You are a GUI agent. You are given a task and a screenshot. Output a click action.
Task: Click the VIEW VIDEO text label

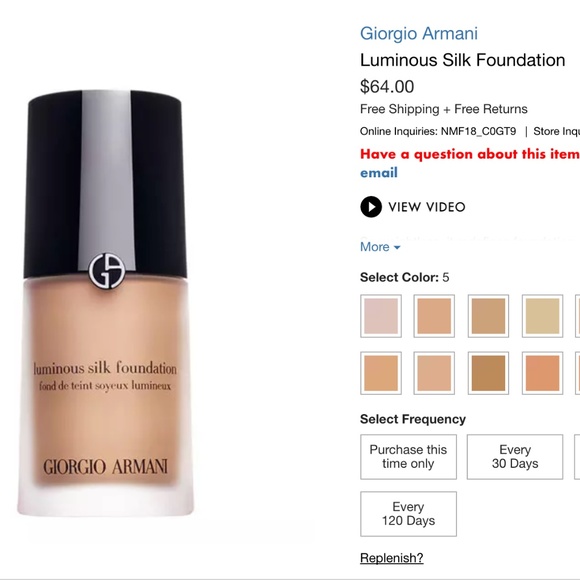click(427, 207)
